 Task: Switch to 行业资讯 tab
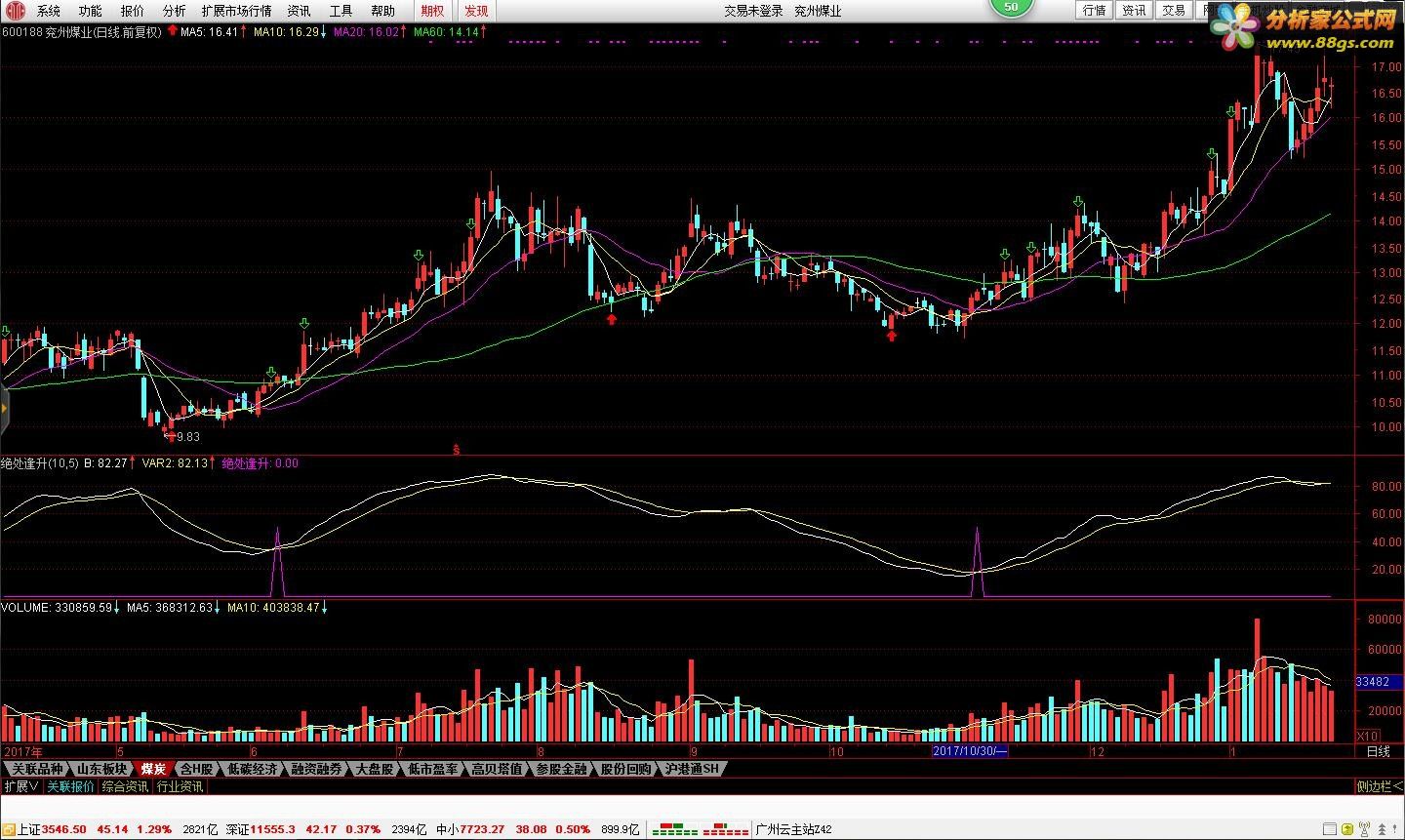[180, 786]
